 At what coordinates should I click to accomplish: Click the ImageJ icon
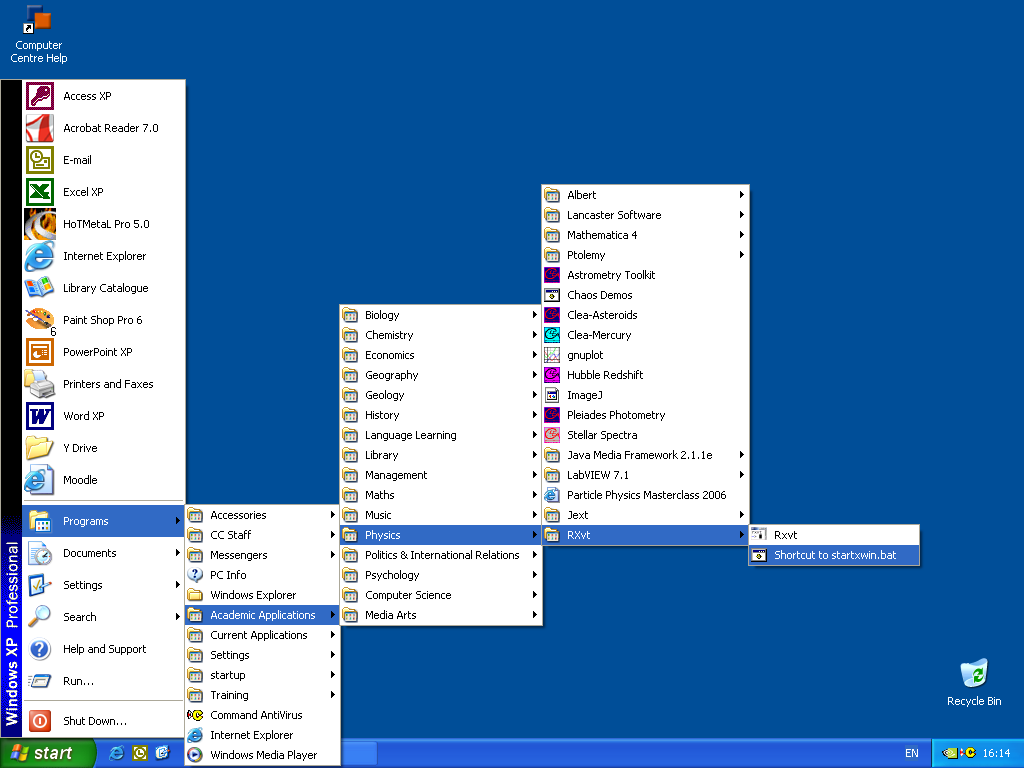click(x=552, y=395)
